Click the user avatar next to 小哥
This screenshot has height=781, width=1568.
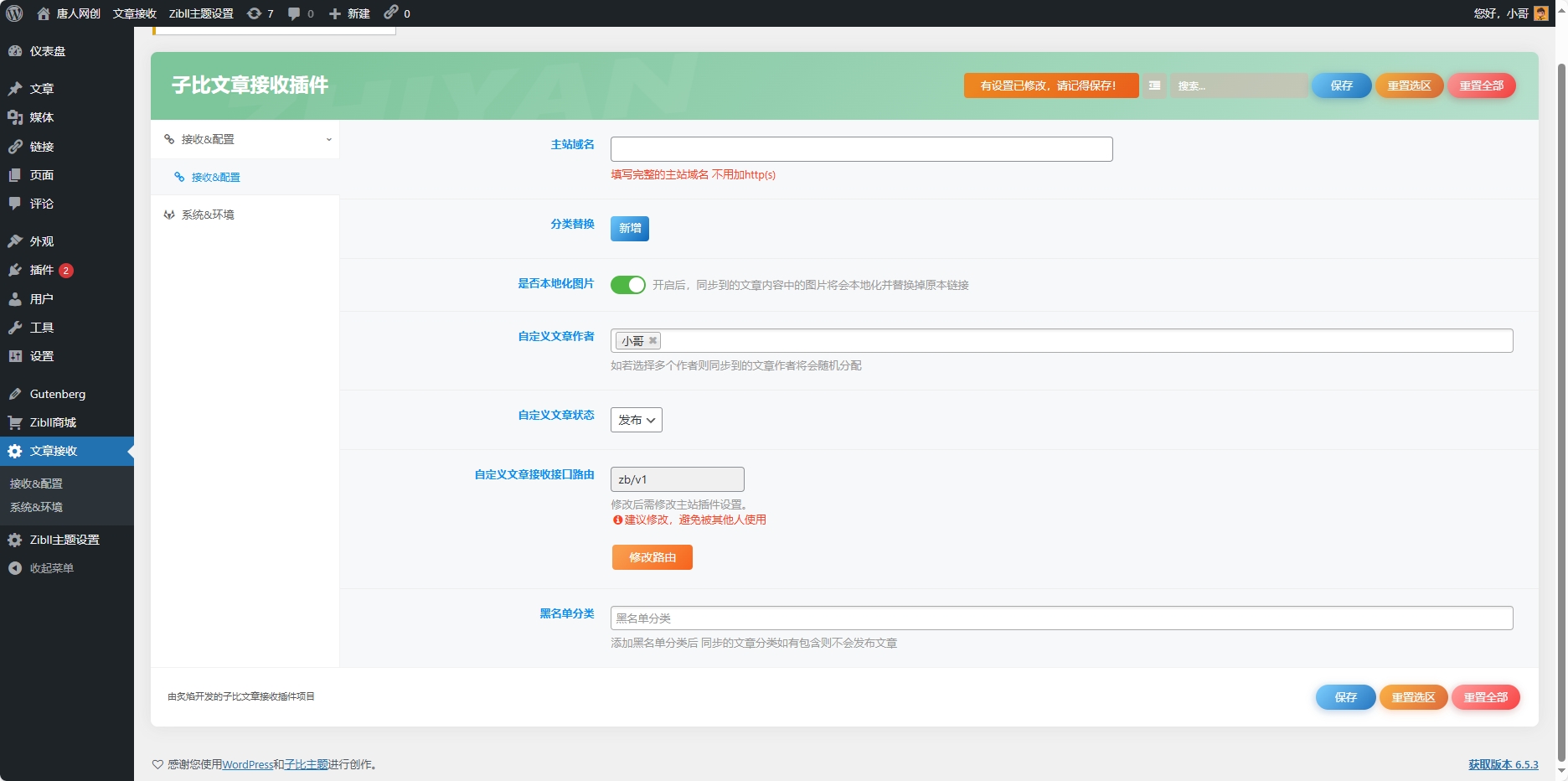[1540, 13]
